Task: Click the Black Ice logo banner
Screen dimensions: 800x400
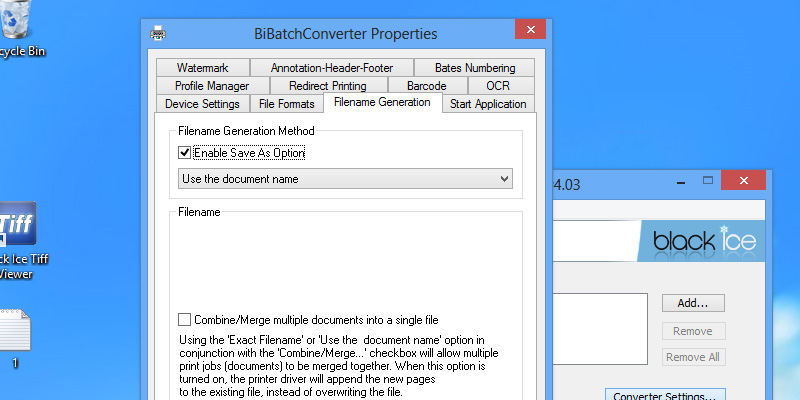Action: click(x=699, y=242)
